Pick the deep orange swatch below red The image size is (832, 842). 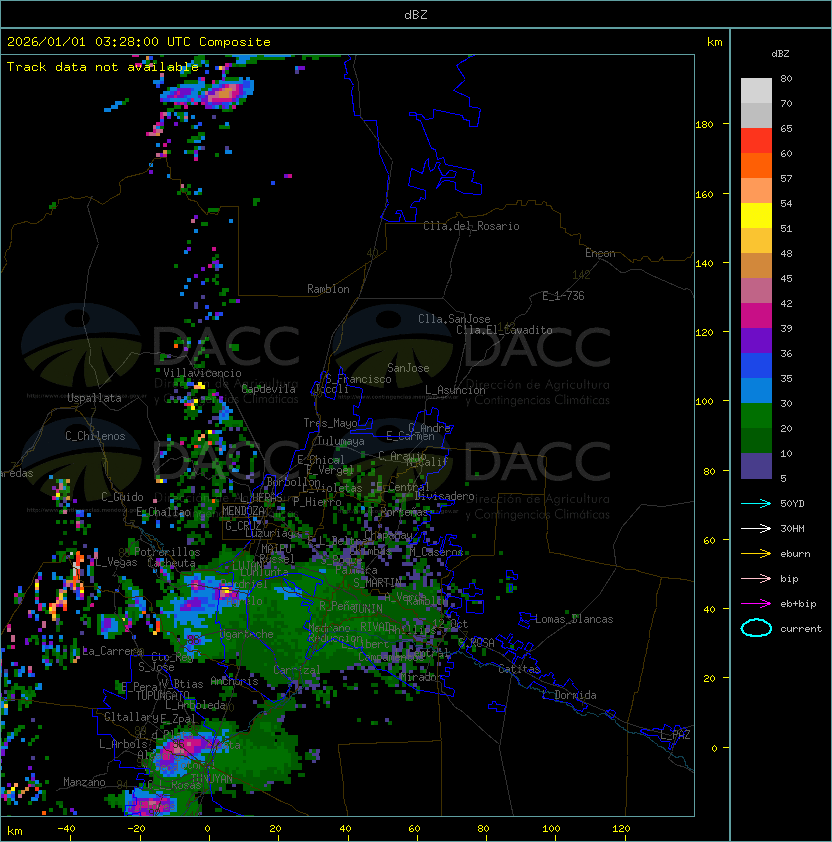tap(756, 165)
